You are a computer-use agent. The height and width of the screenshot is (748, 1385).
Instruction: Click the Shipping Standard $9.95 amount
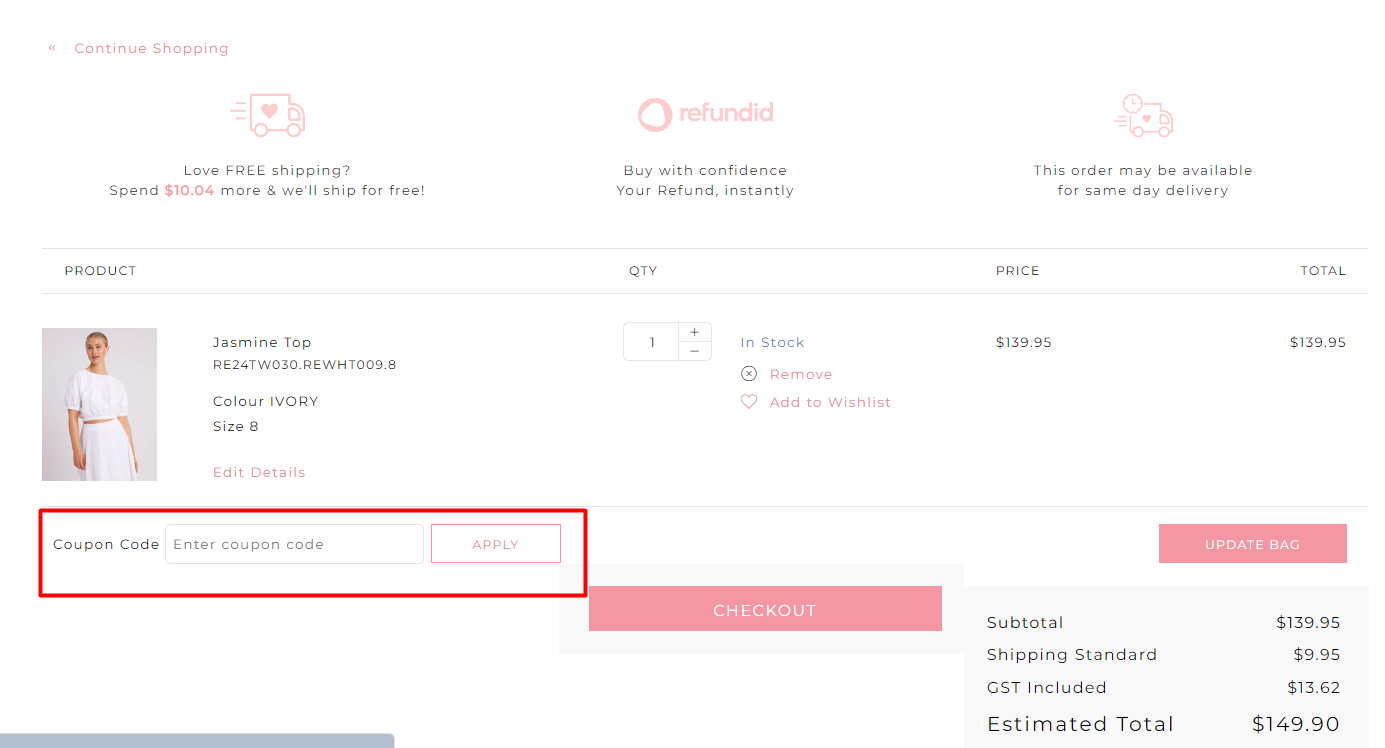tap(1317, 654)
